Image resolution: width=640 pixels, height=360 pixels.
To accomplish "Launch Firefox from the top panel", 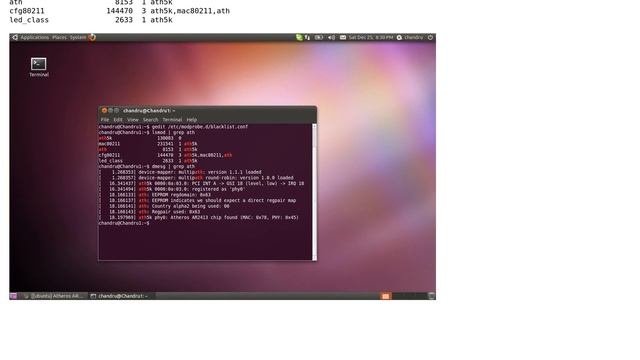I will tap(92, 38).
